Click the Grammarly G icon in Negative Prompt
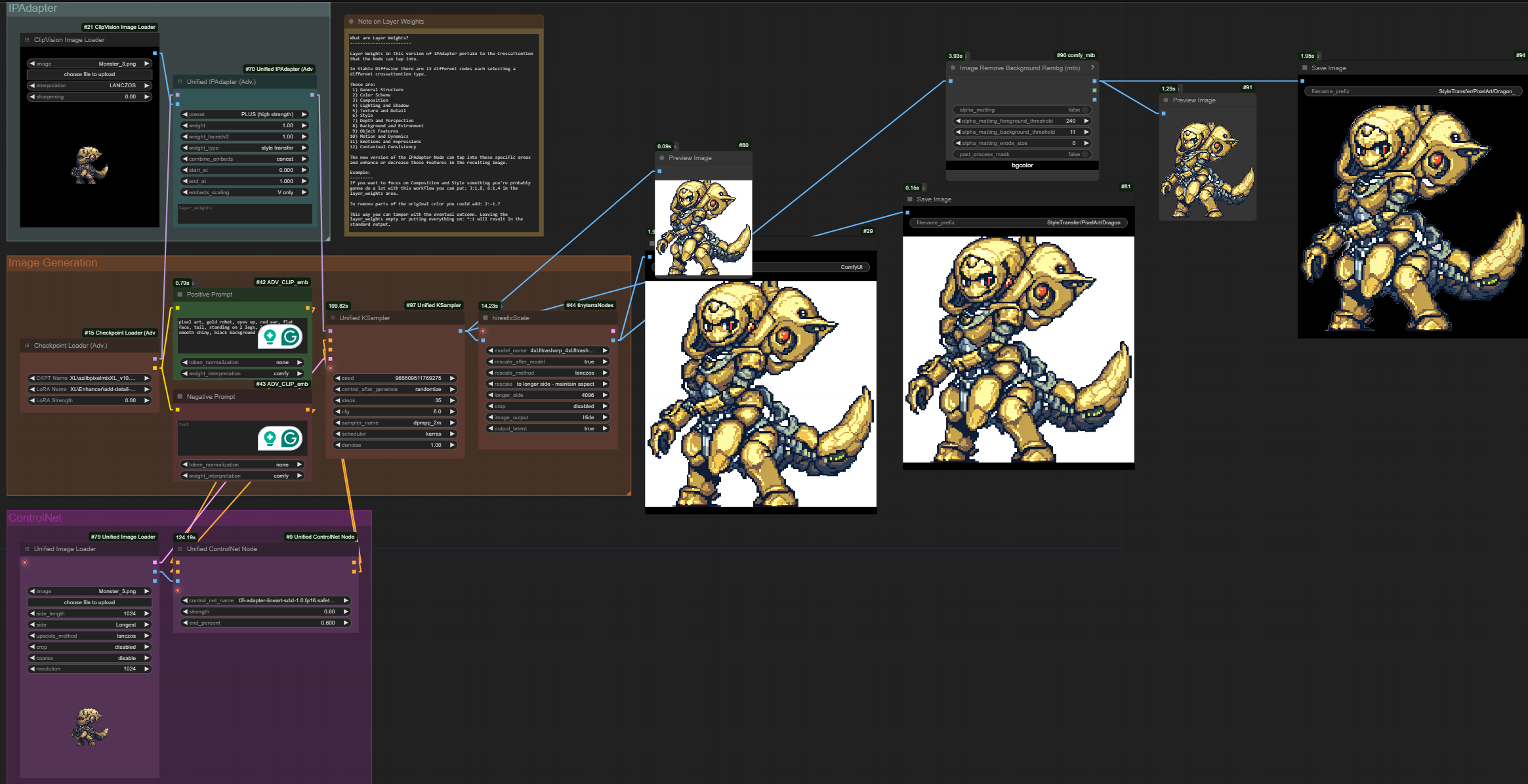The image size is (1528, 784). pyautogui.click(x=291, y=438)
